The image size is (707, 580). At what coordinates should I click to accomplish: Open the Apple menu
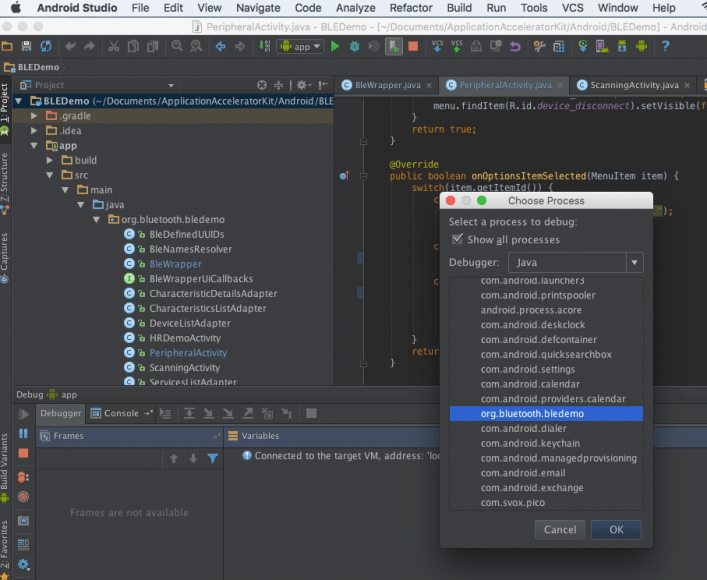[16, 8]
